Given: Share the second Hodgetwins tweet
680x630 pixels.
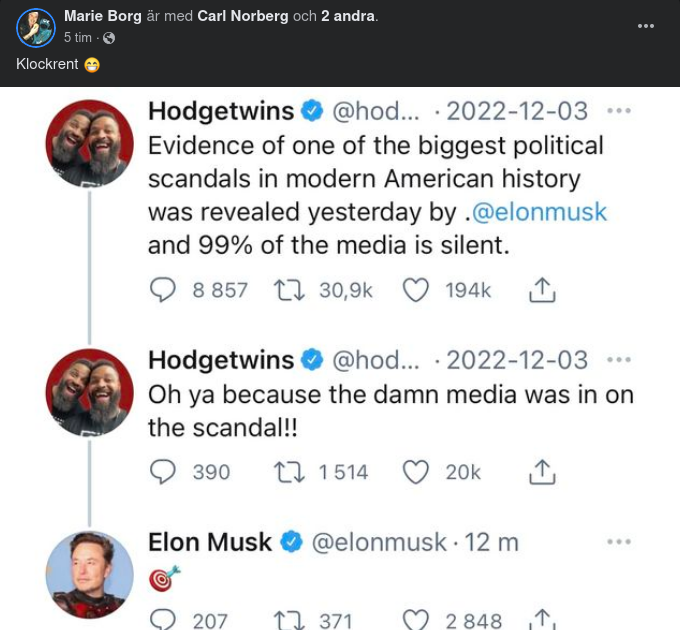Looking at the screenshot, I should pos(540,471).
